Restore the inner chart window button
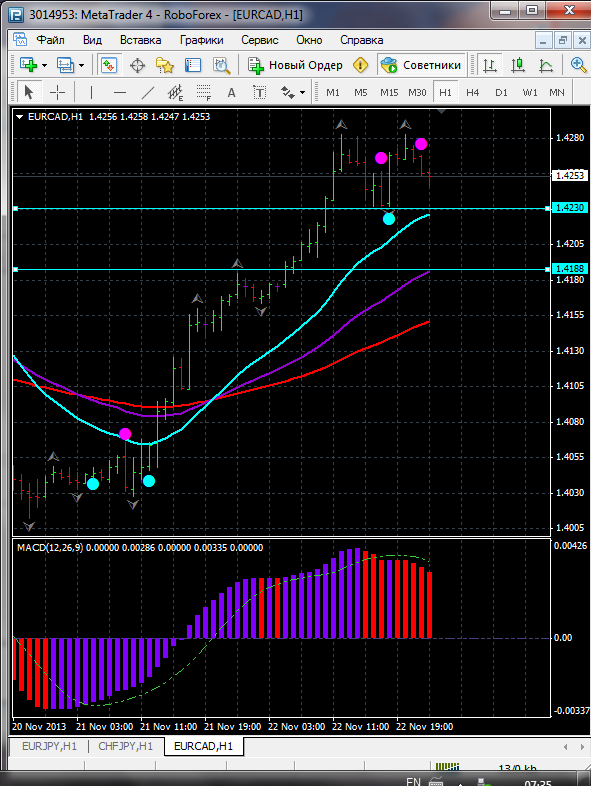Viewport: 600px width, 786px height. click(563, 40)
